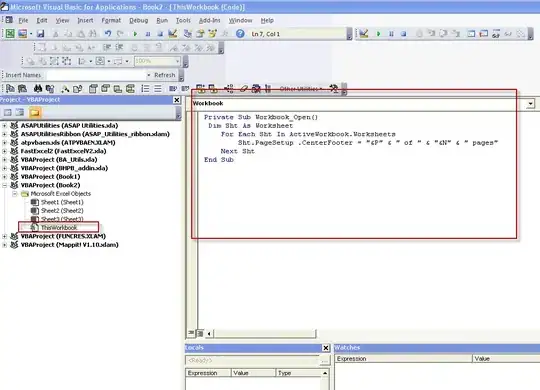Click the View Code icon in Project panel
This screenshot has width=540, height=390.
pyautogui.click(x=7, y=112)
